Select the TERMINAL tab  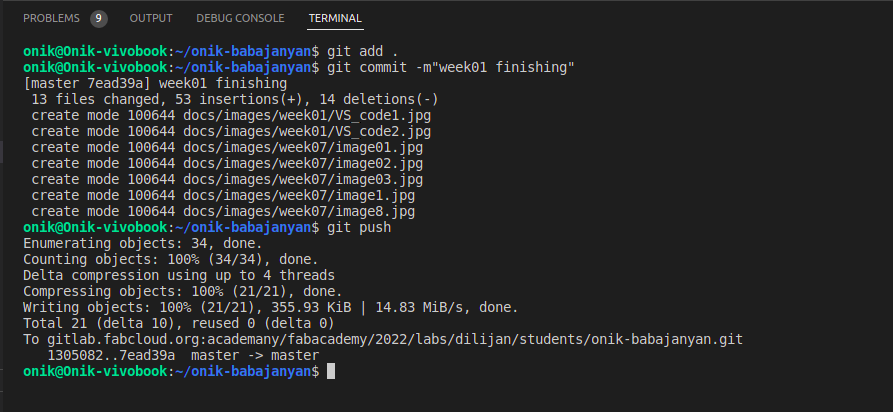[335, 18]
